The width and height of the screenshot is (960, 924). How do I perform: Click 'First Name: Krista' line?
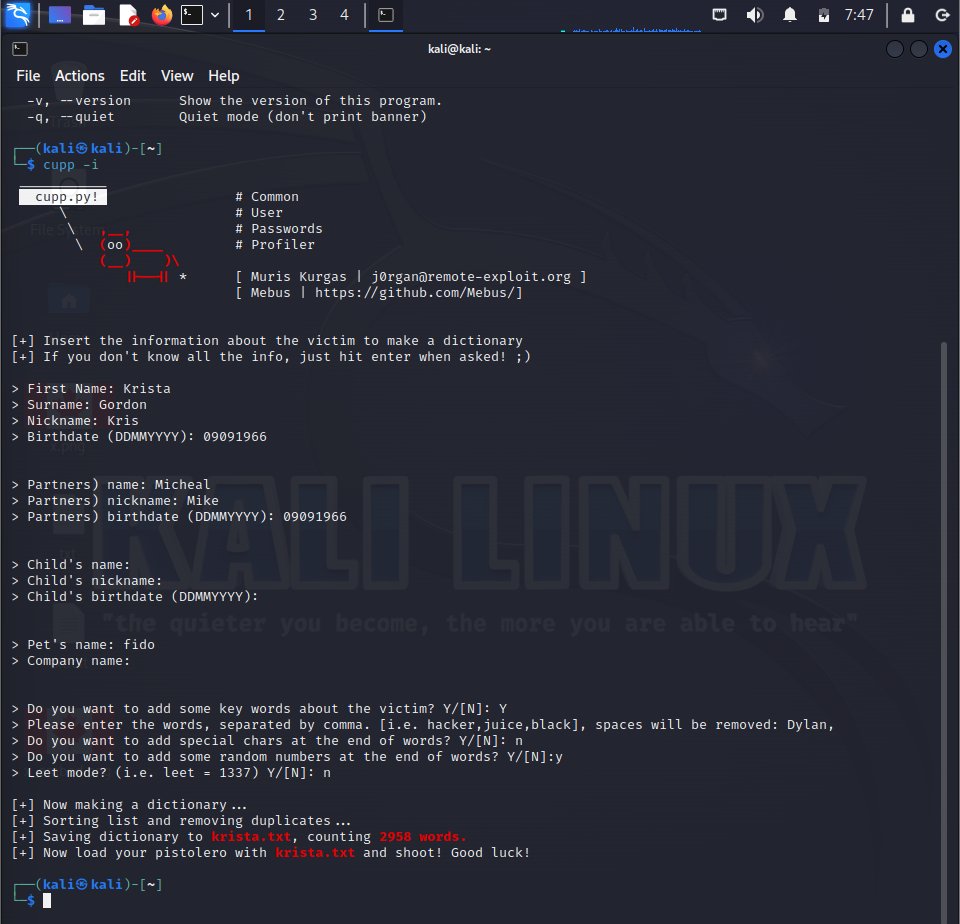click(x=91, y=389)
